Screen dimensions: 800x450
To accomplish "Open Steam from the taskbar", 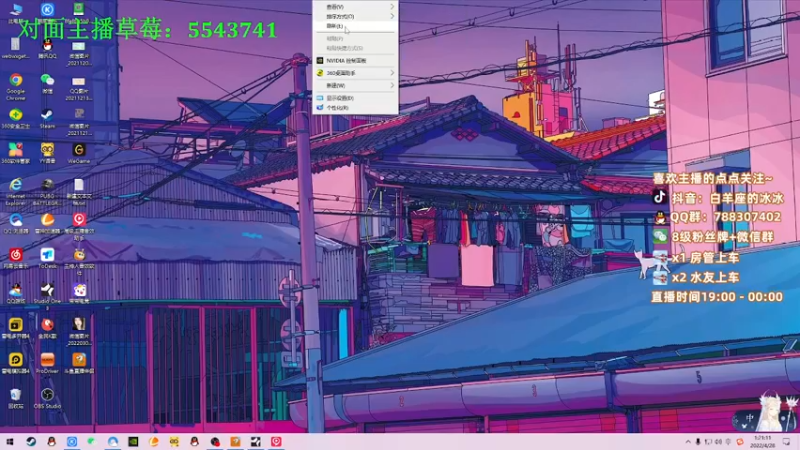I will (31, 442).
